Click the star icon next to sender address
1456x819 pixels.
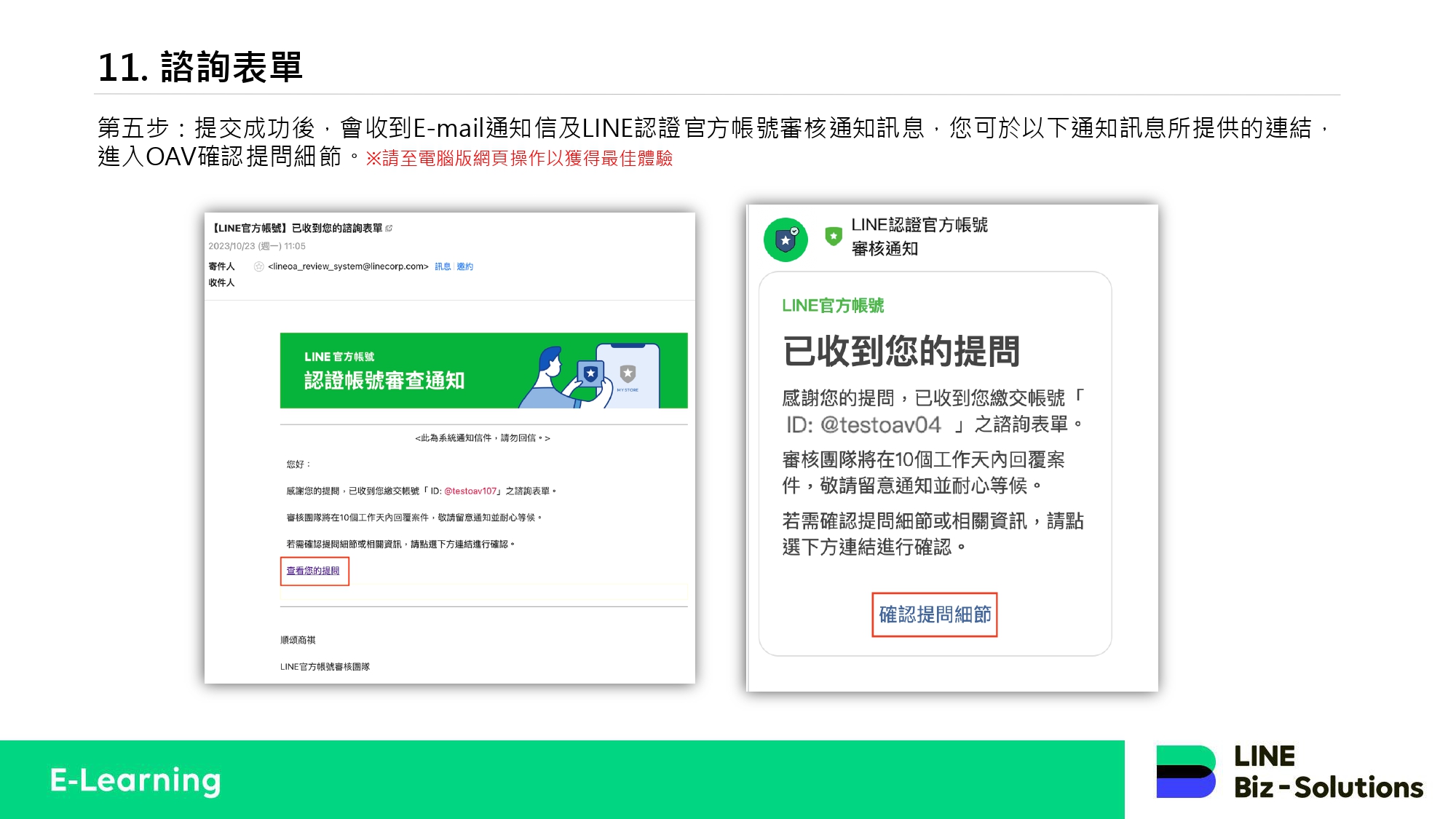click(x=258, y=266)
